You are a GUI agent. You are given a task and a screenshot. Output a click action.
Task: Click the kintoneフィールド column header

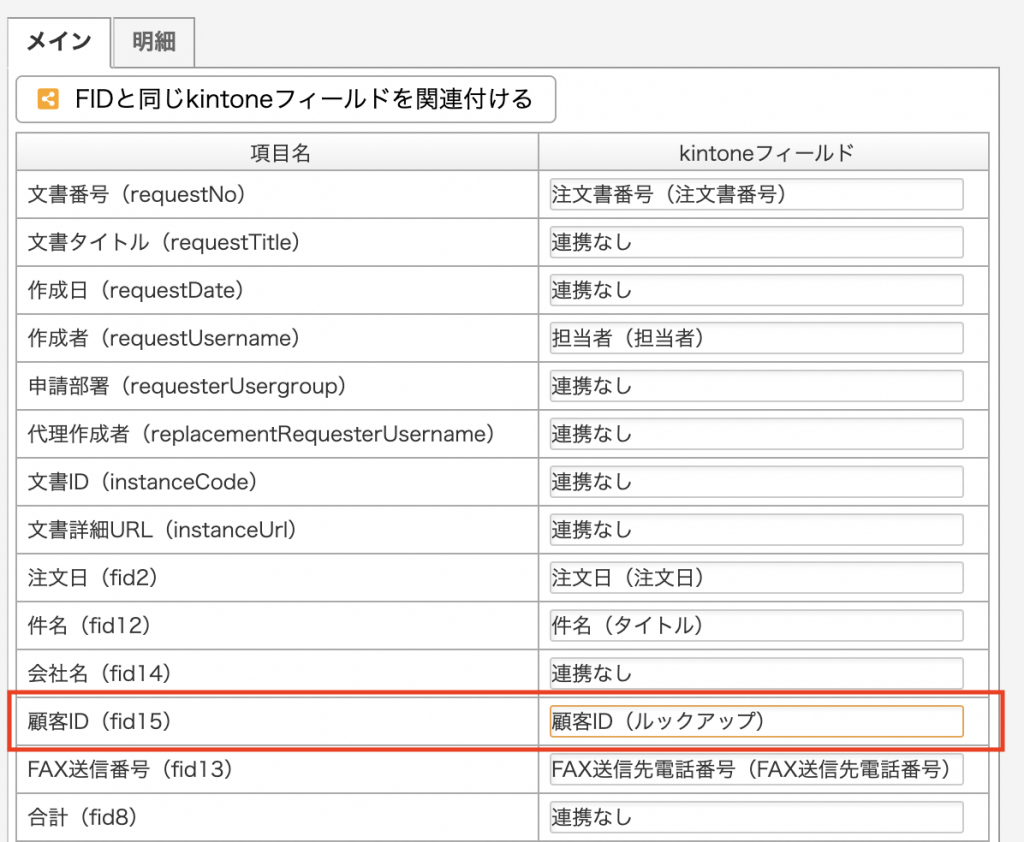pos(763,153)
